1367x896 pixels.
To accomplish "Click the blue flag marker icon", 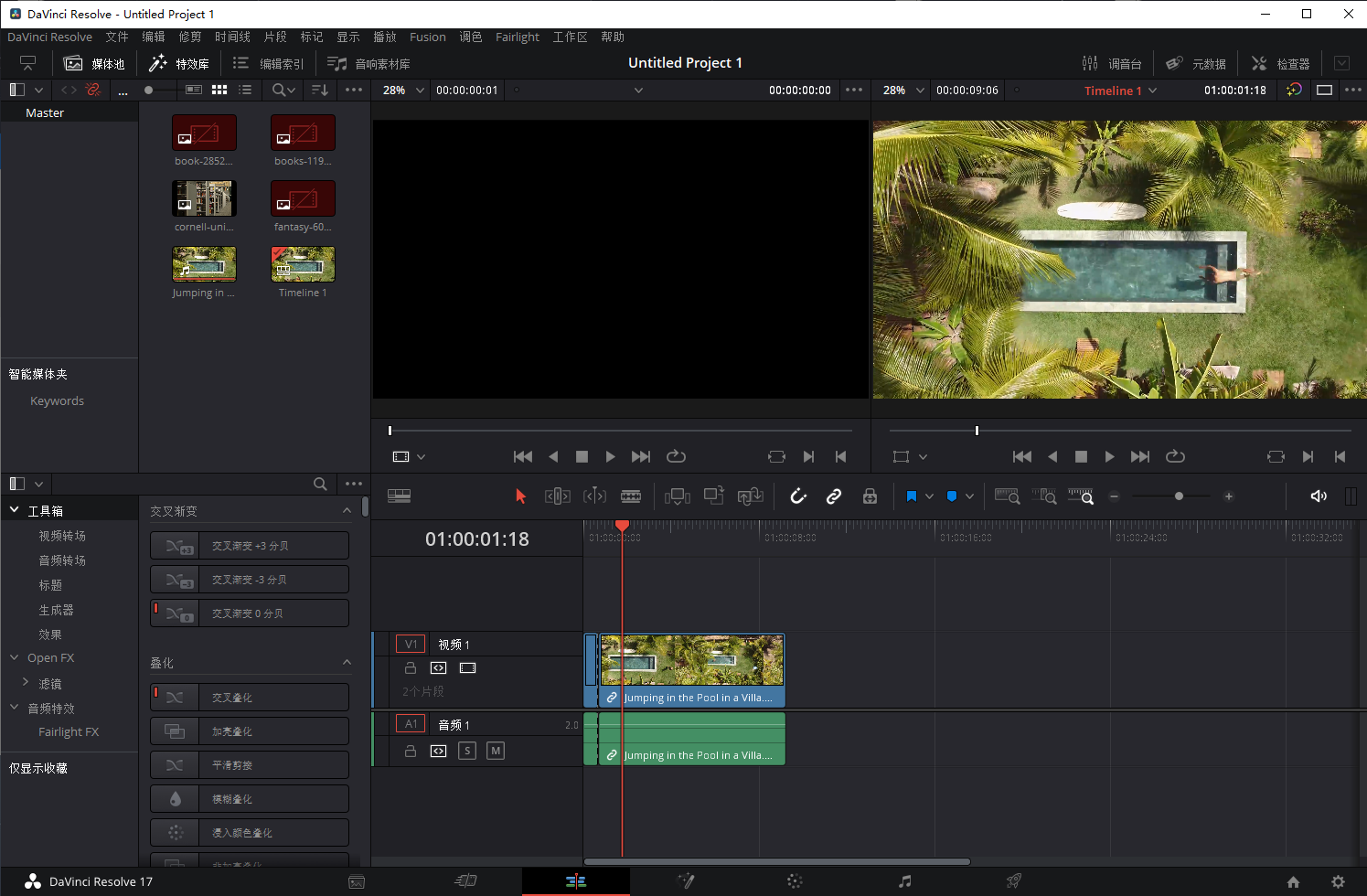I will pyautogui.click(x=911, y=496).
